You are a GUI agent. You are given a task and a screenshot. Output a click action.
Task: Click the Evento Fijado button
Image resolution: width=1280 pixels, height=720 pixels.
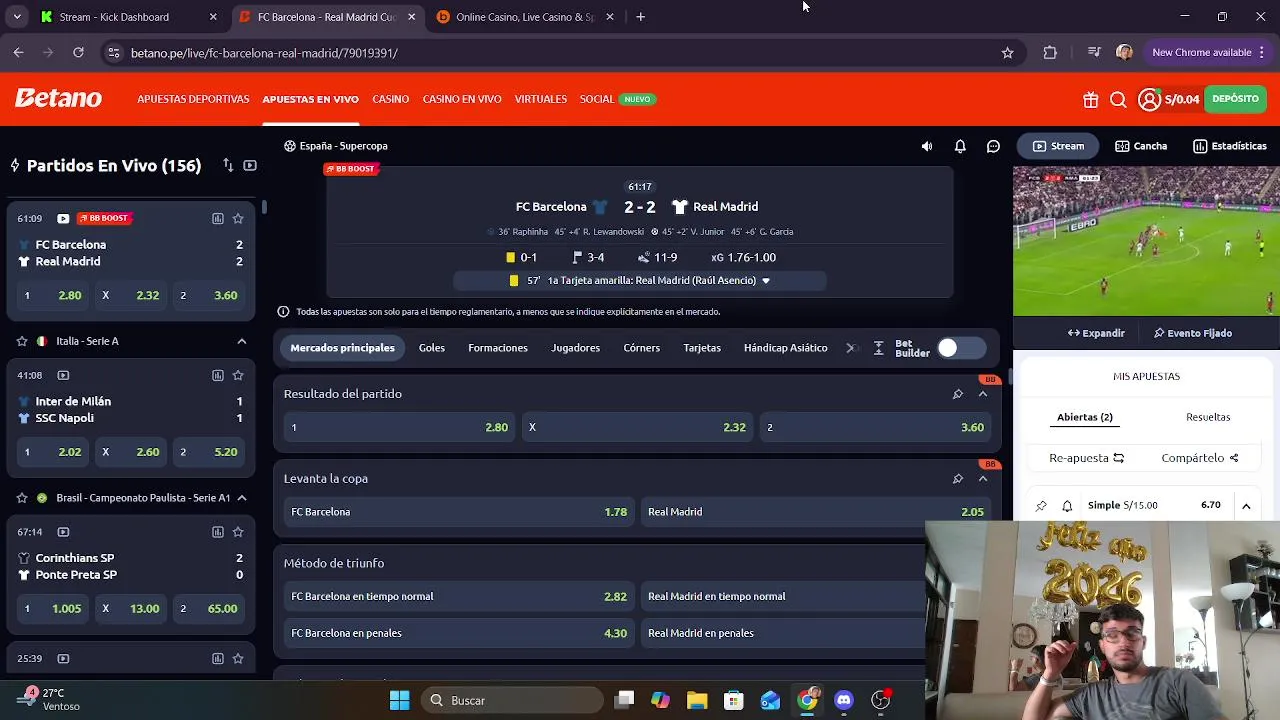coord(1193,333)
